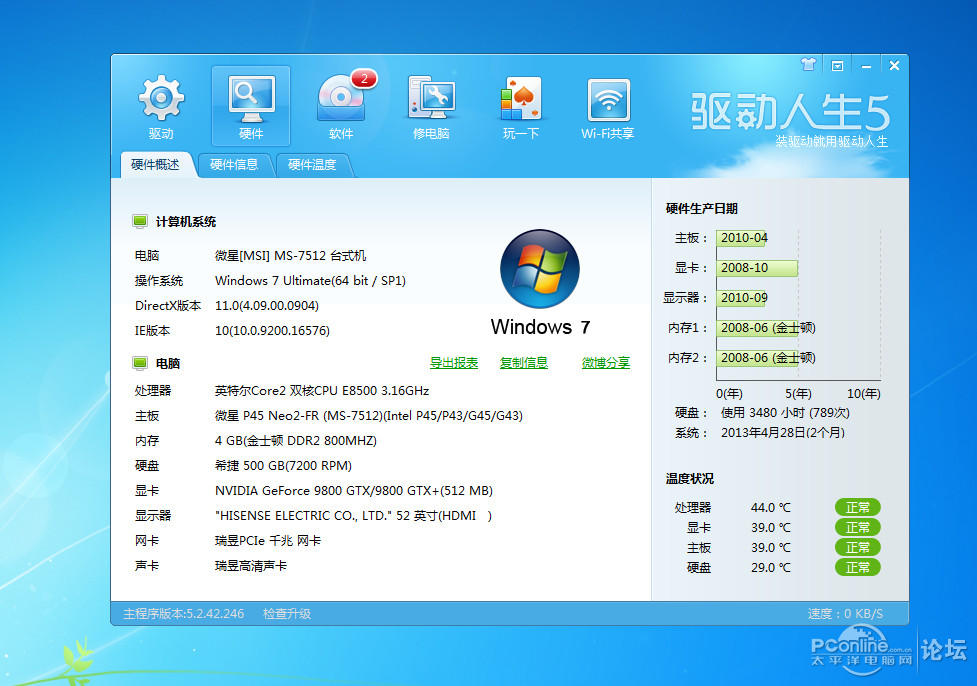Click 检查升级 in the status bar
The image size is (977, 686).
(x=287, y=614)
